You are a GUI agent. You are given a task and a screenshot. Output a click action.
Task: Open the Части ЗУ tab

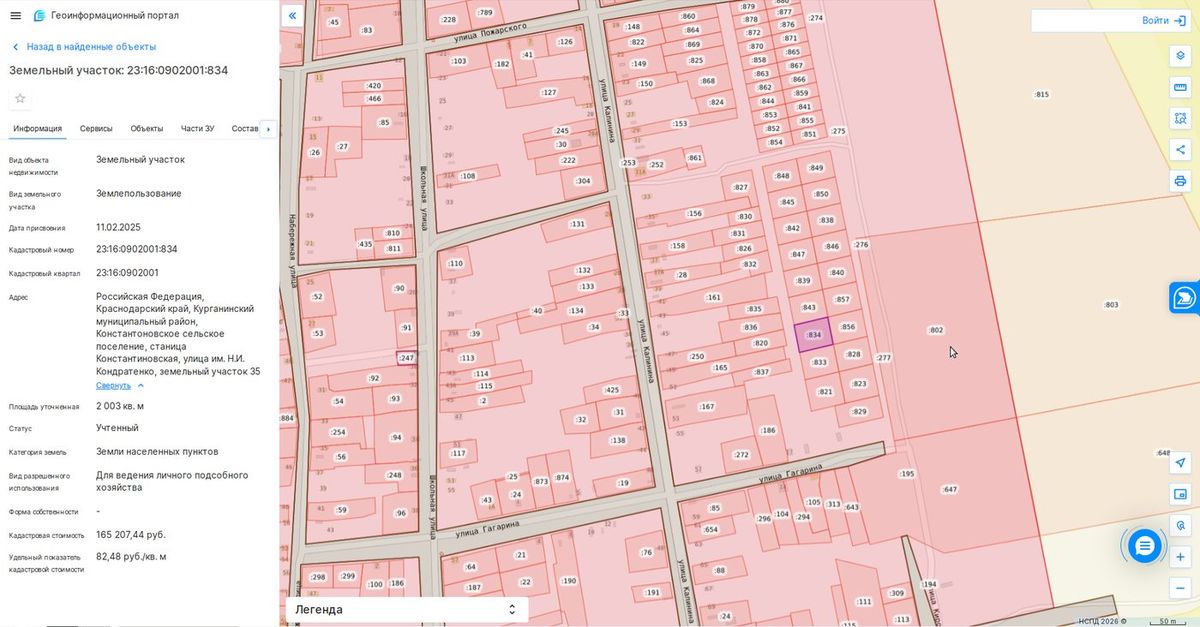click(x=197, y=128)
